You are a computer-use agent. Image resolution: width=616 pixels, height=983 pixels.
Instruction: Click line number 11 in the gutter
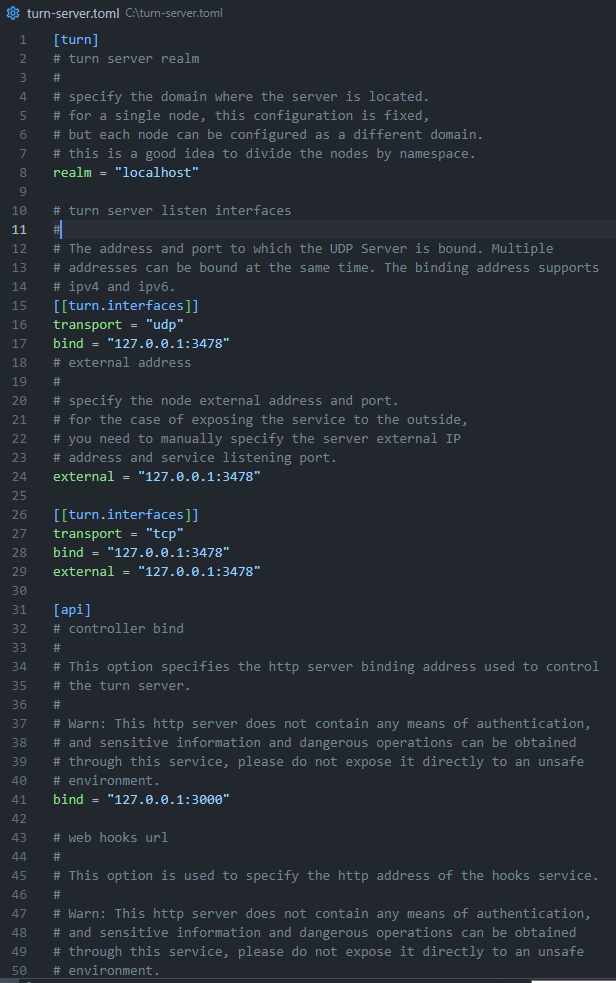pos(19,229)
